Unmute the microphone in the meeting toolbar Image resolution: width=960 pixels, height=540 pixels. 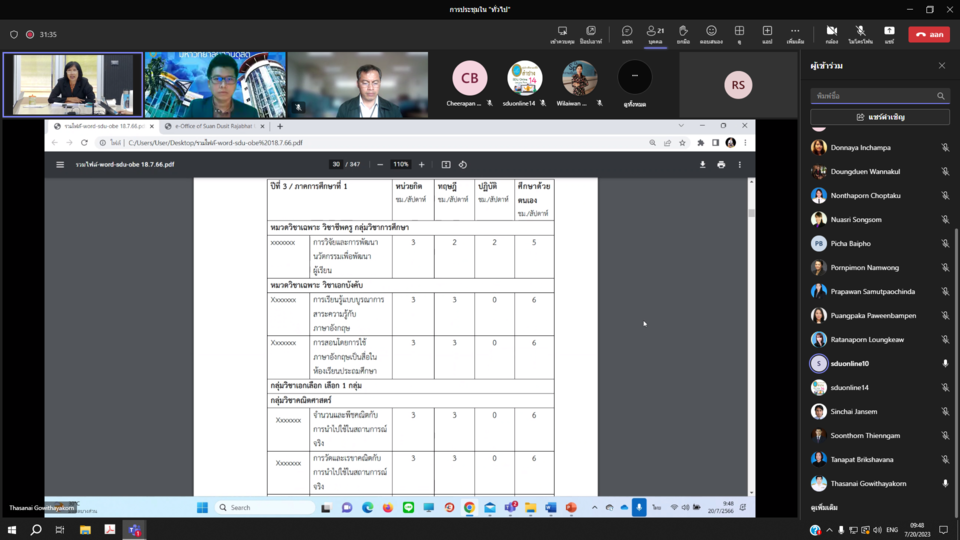tap(860, 33)
